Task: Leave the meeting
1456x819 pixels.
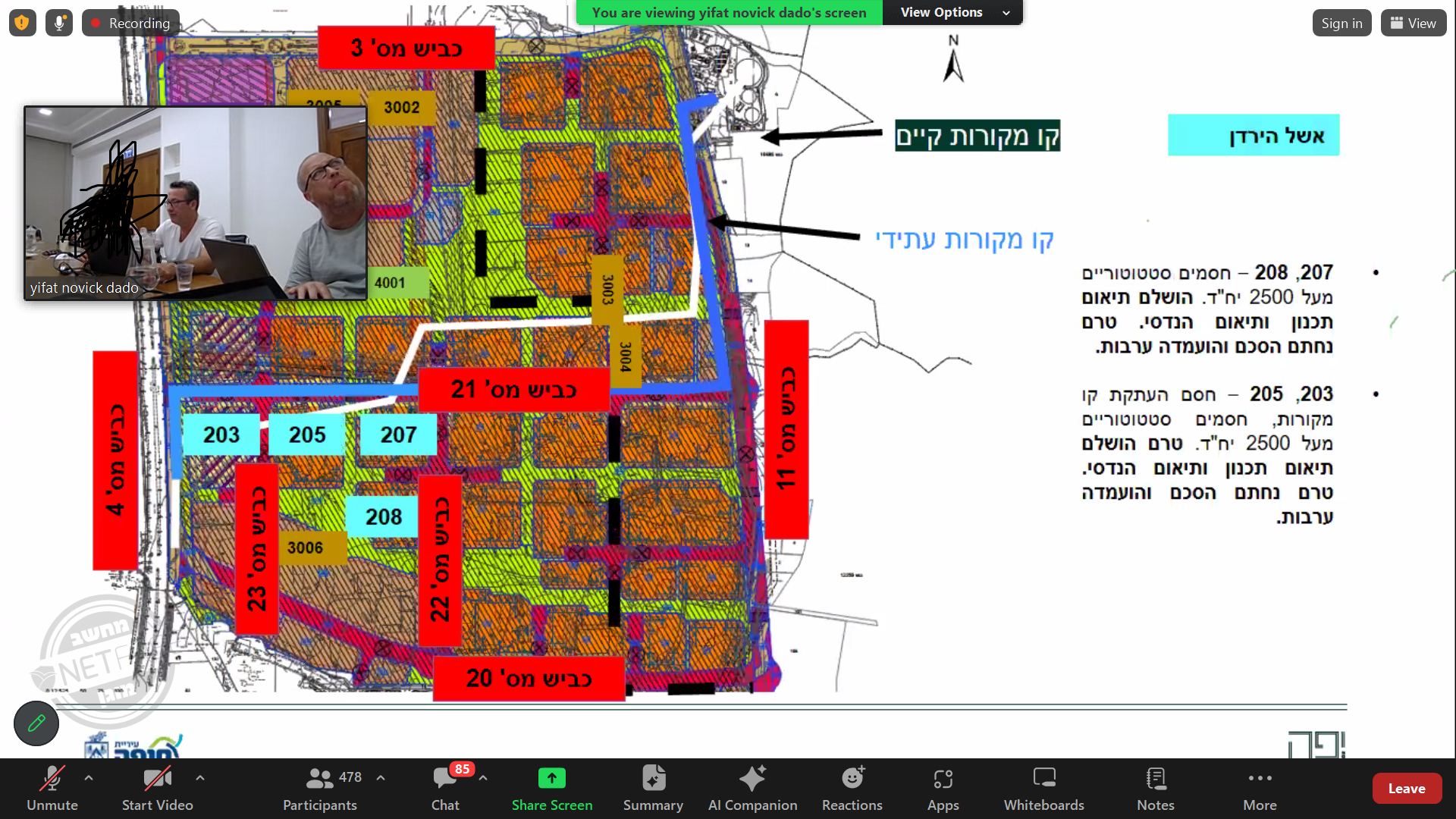Action: point(1406,788)
